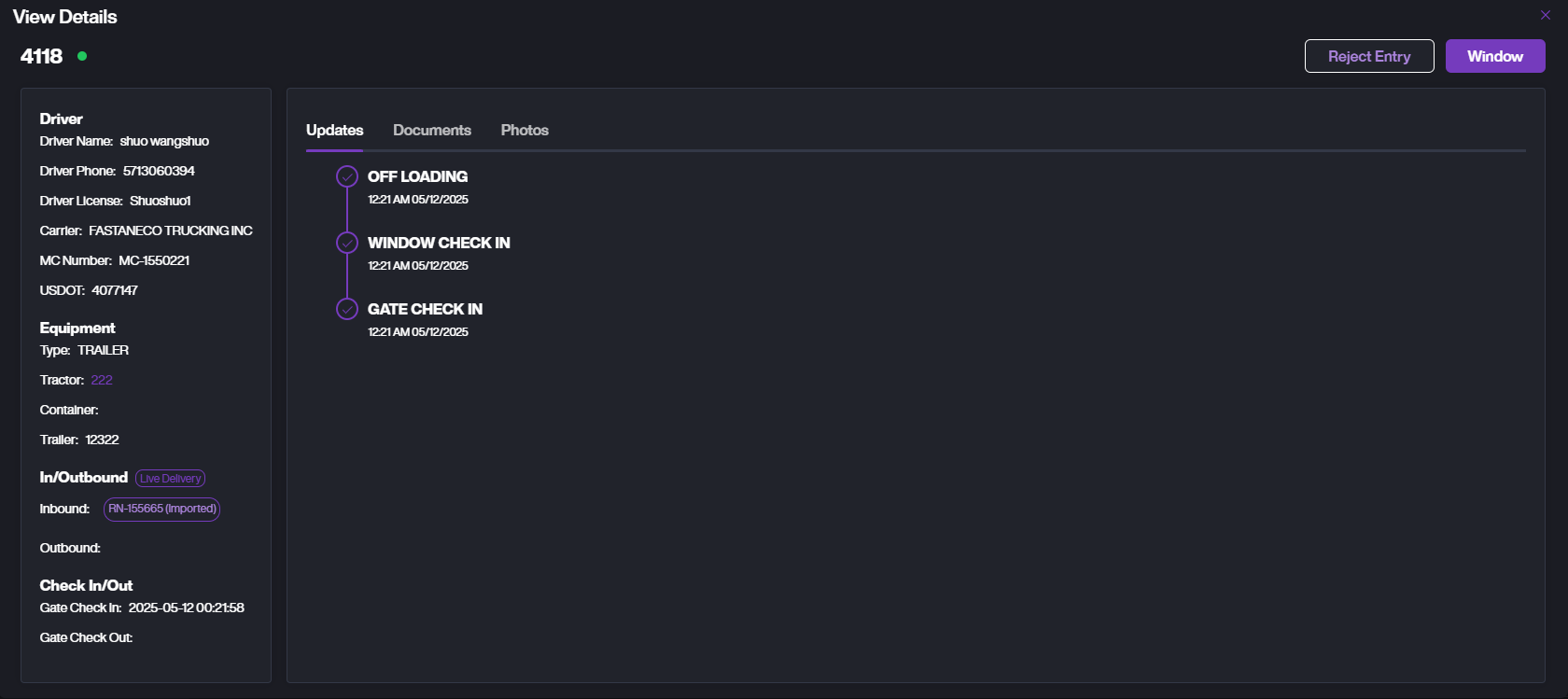Select the OFF LOADING update title
Viewport: 1568px width, 699px height.
[417, 176]
